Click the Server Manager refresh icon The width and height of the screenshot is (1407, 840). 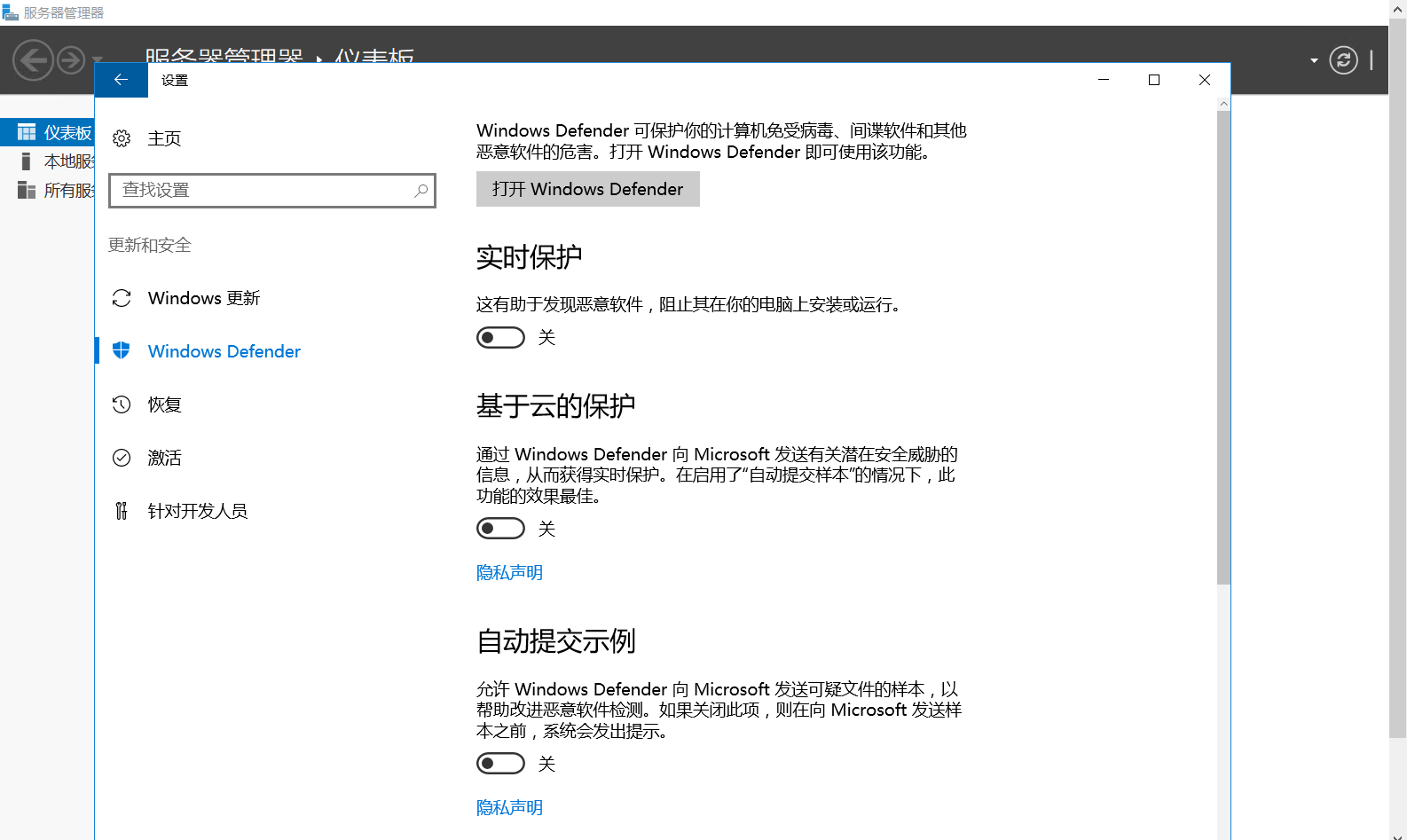(x=1343, y=60)
